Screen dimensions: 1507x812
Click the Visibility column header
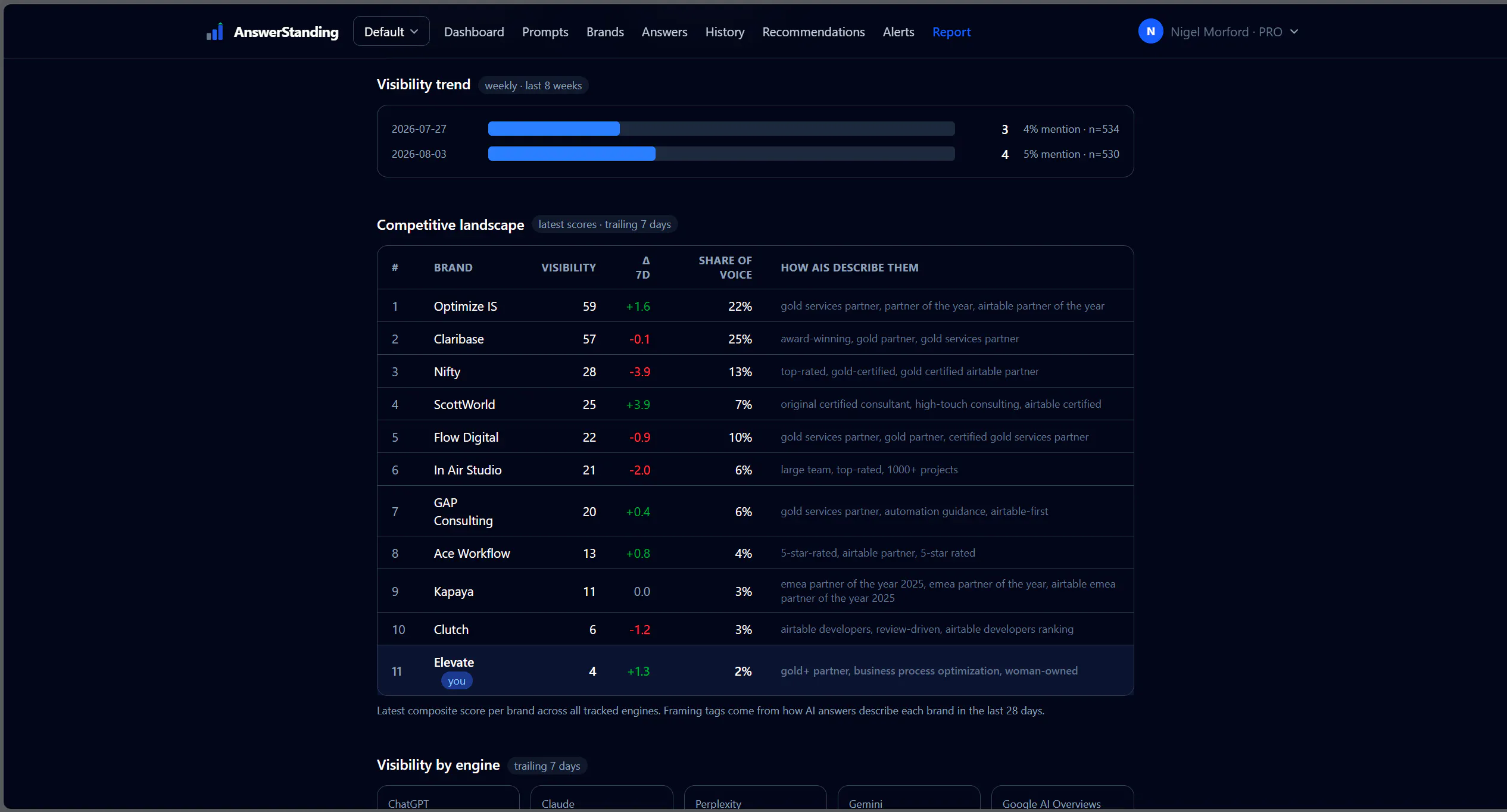point(568,267)
